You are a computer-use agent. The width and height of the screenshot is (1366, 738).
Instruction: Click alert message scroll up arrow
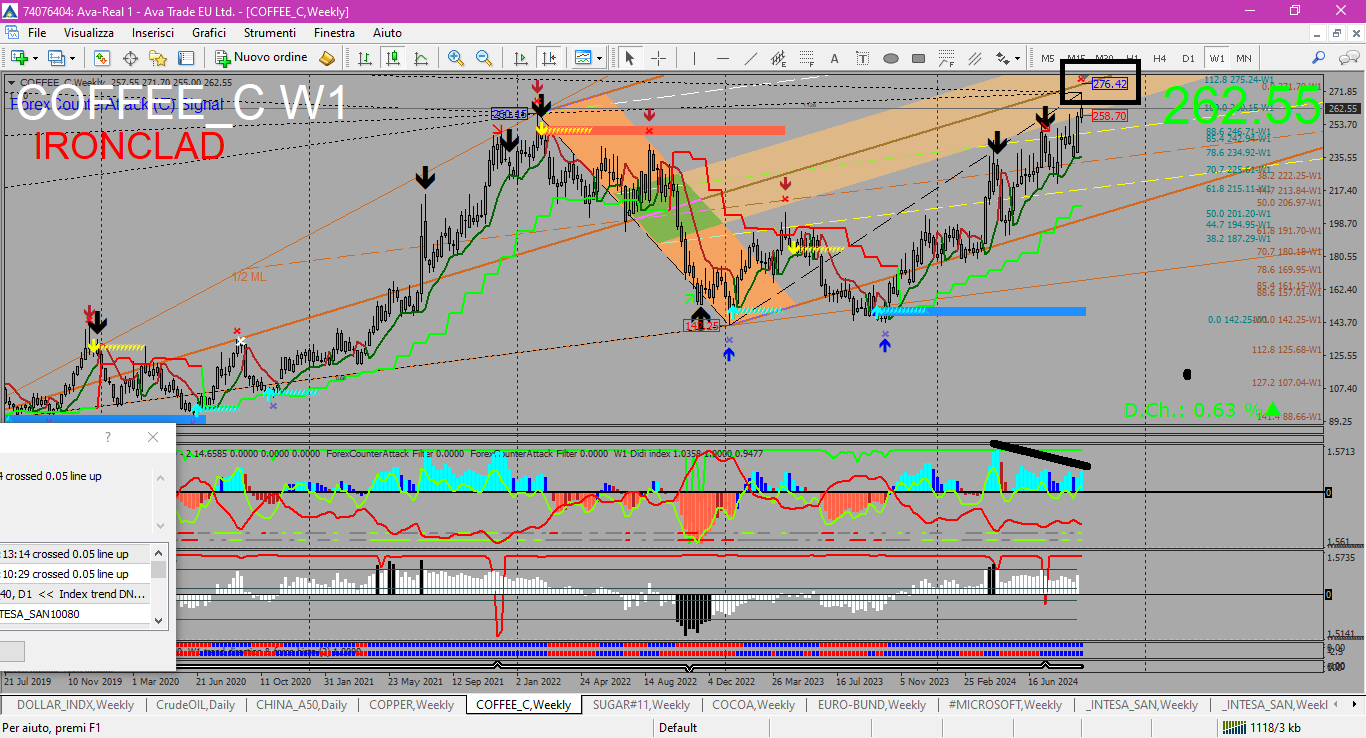(x=159, y=477)
